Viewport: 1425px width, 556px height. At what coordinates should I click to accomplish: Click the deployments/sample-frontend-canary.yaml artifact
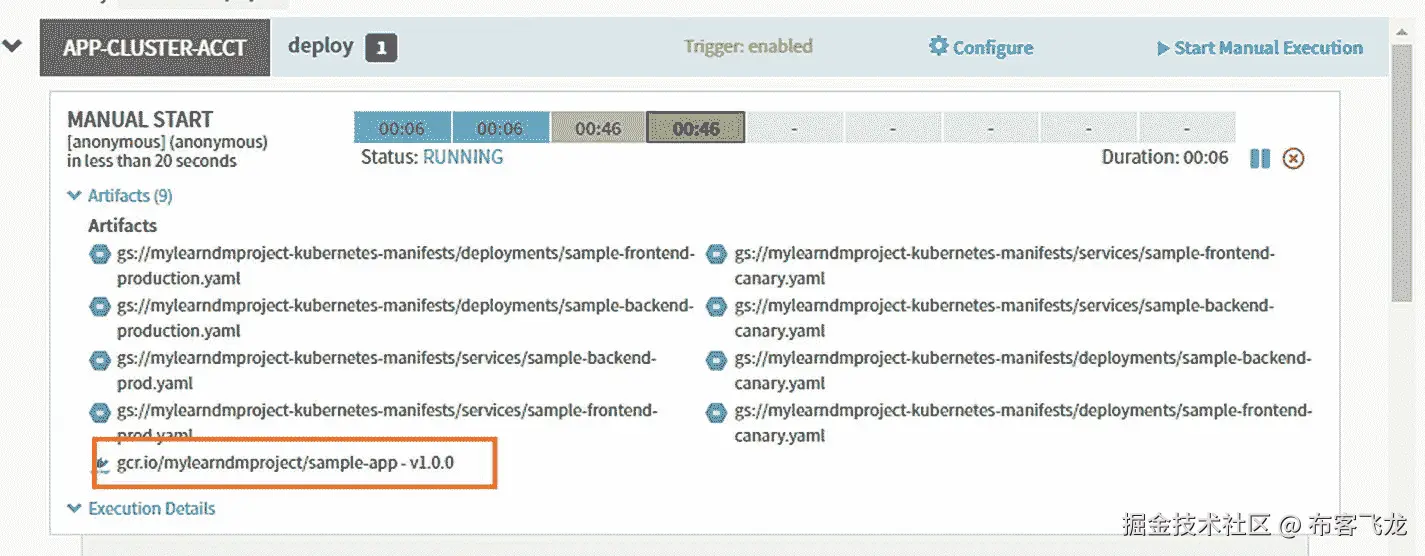tap(1024, 422)
